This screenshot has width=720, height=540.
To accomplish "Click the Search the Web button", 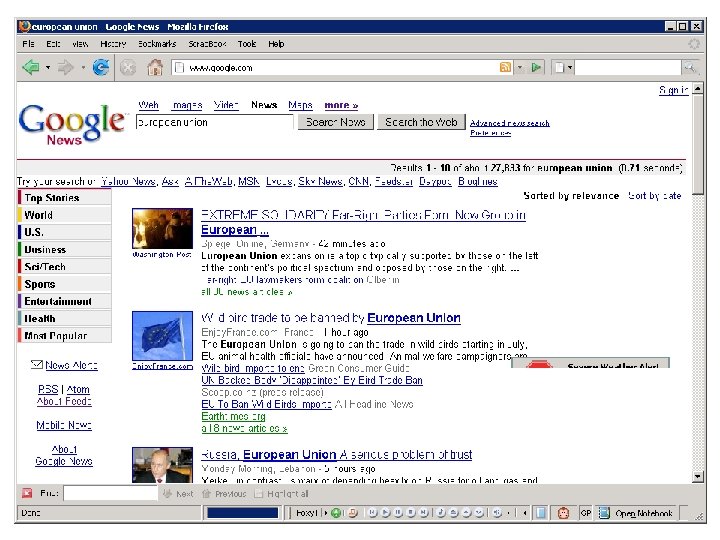I will click(421, 122).
